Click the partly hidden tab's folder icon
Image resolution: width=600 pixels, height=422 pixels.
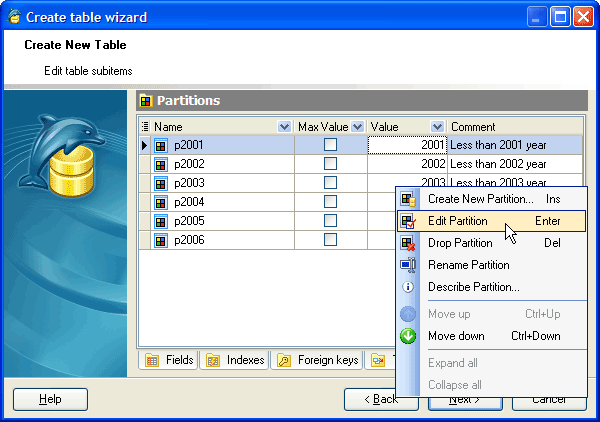378,360
